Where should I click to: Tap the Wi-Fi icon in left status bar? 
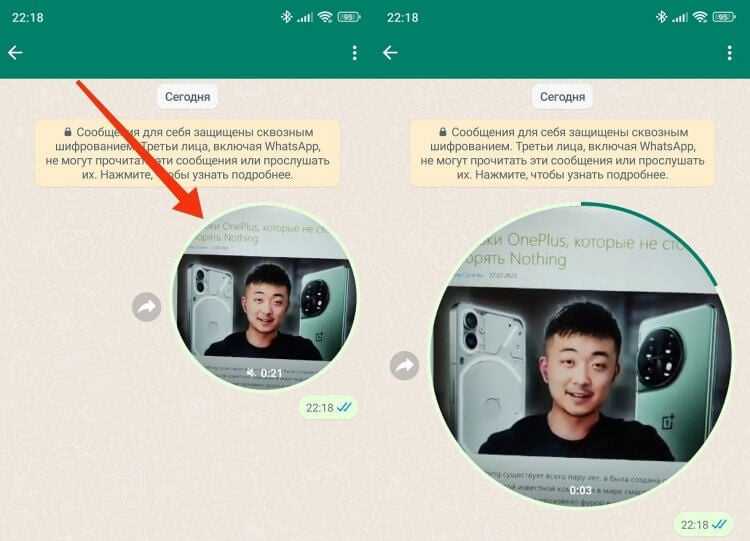(x=325, y=17)
